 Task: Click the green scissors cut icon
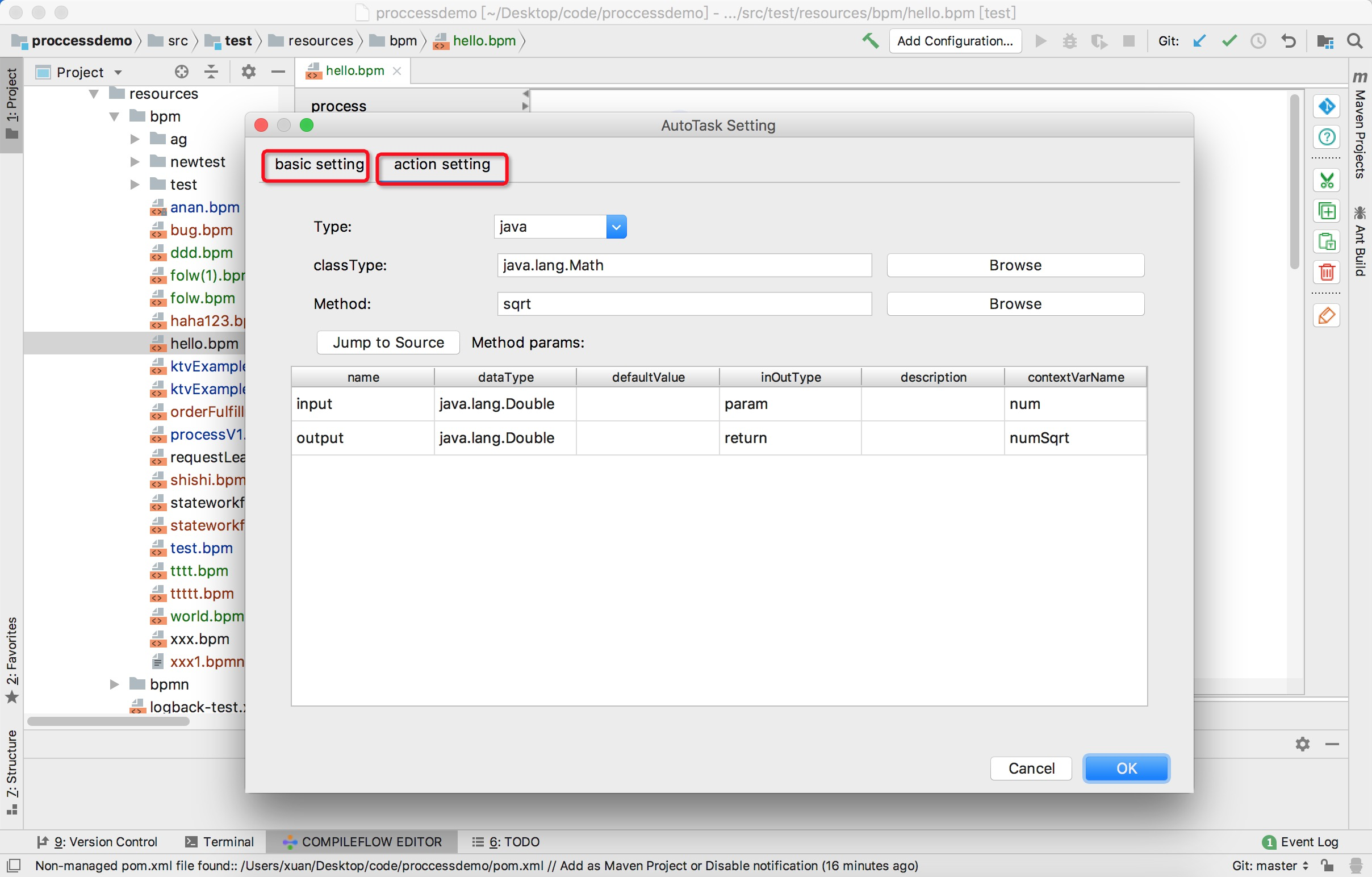tap(1327, 181)
